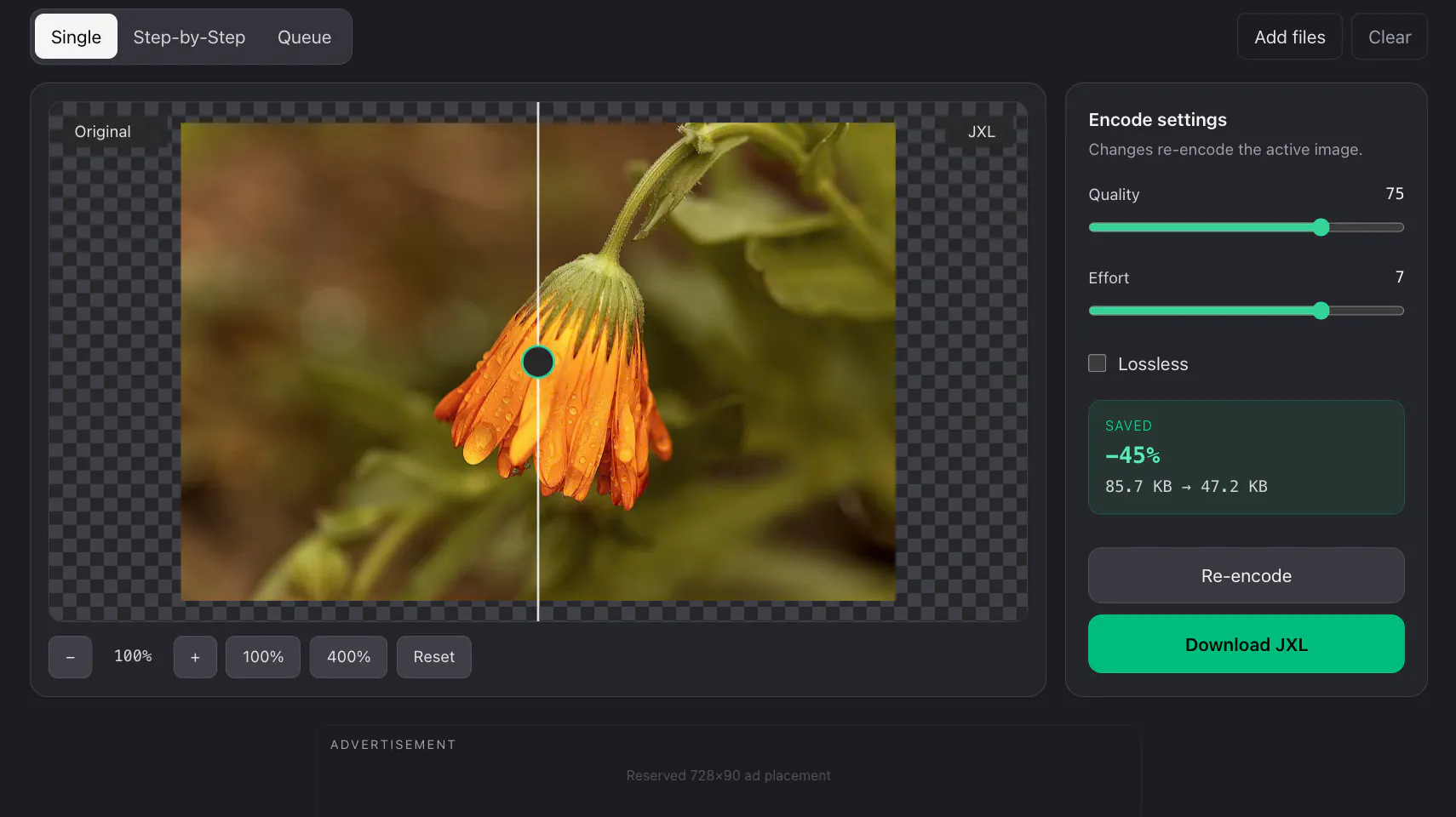Reset the preview zoom
Image resolution: width=1456 pixels, height=817 pixels.
[x=433, y=657]
